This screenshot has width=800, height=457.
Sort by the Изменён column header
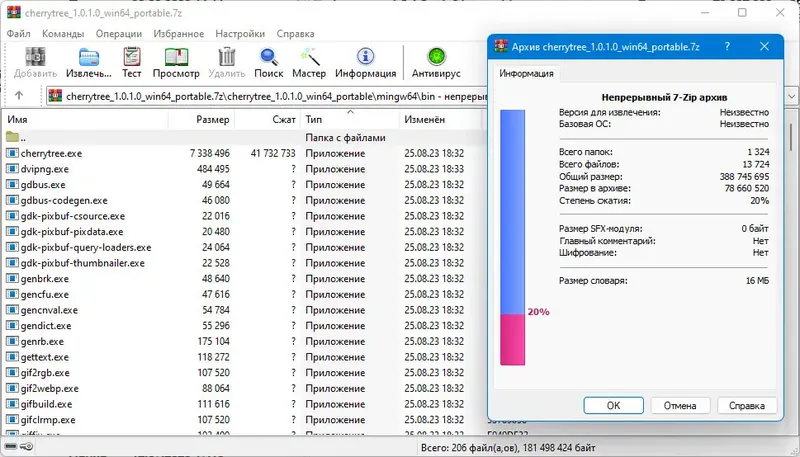(440, 119)
